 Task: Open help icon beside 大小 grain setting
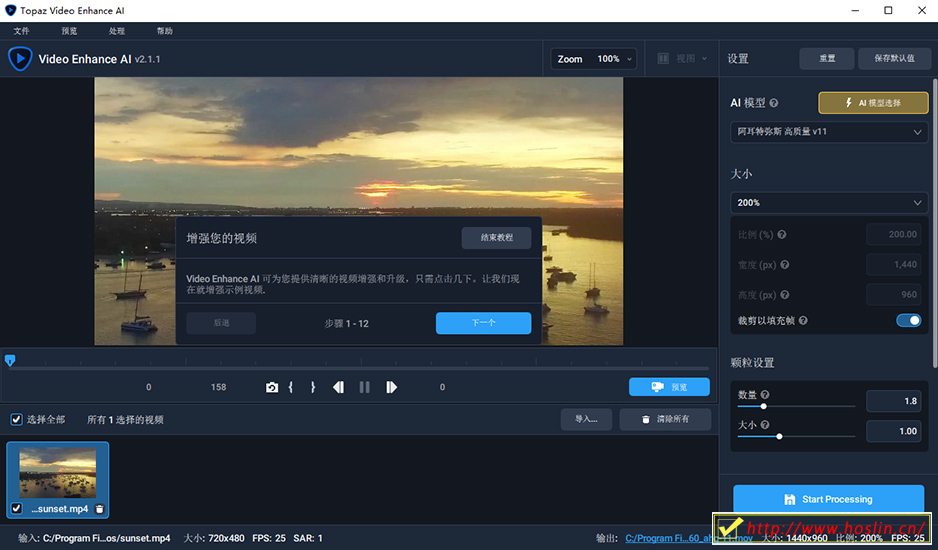(765, 424)
